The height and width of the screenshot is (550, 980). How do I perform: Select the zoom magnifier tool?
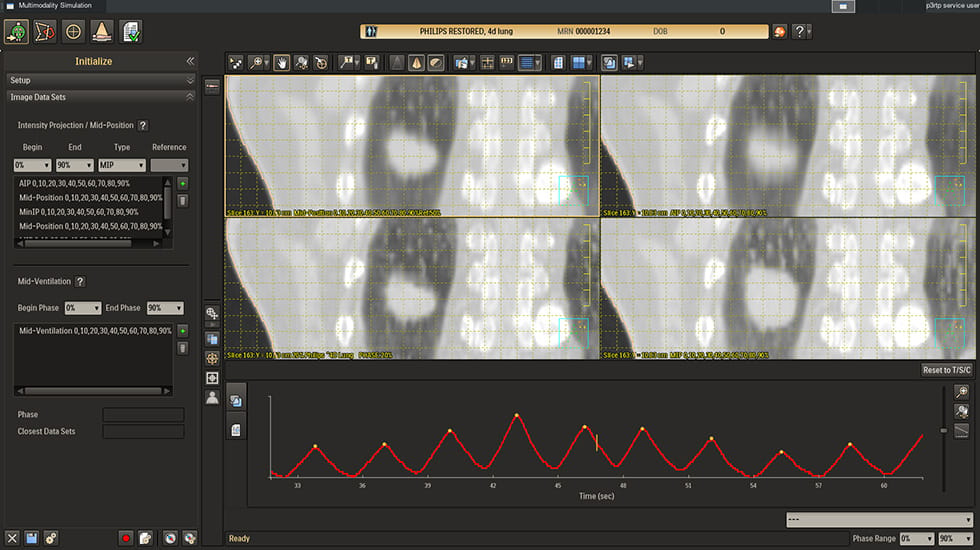(258, 62)
